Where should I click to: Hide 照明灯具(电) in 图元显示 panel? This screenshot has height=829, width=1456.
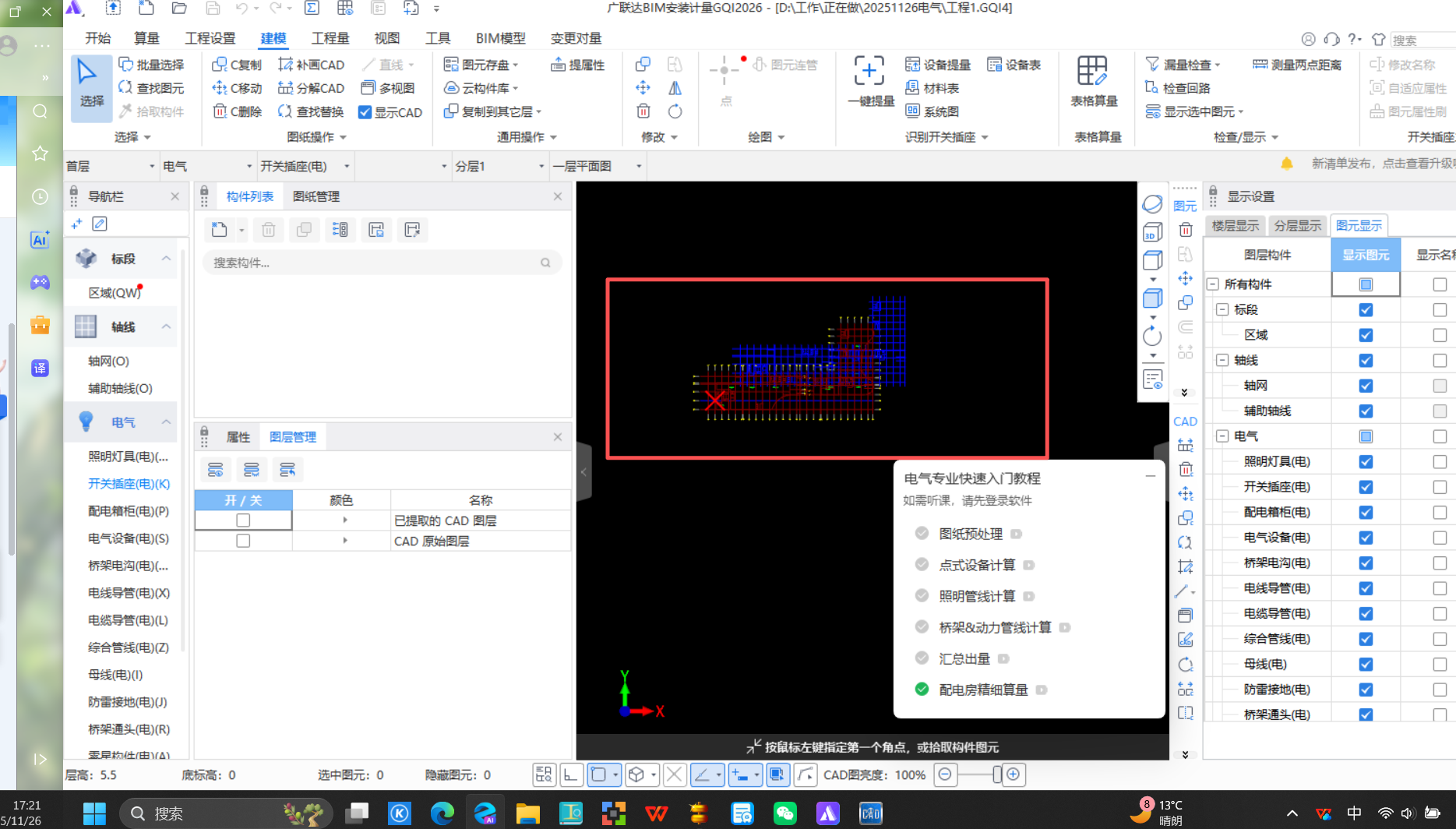coord(1366,461)
